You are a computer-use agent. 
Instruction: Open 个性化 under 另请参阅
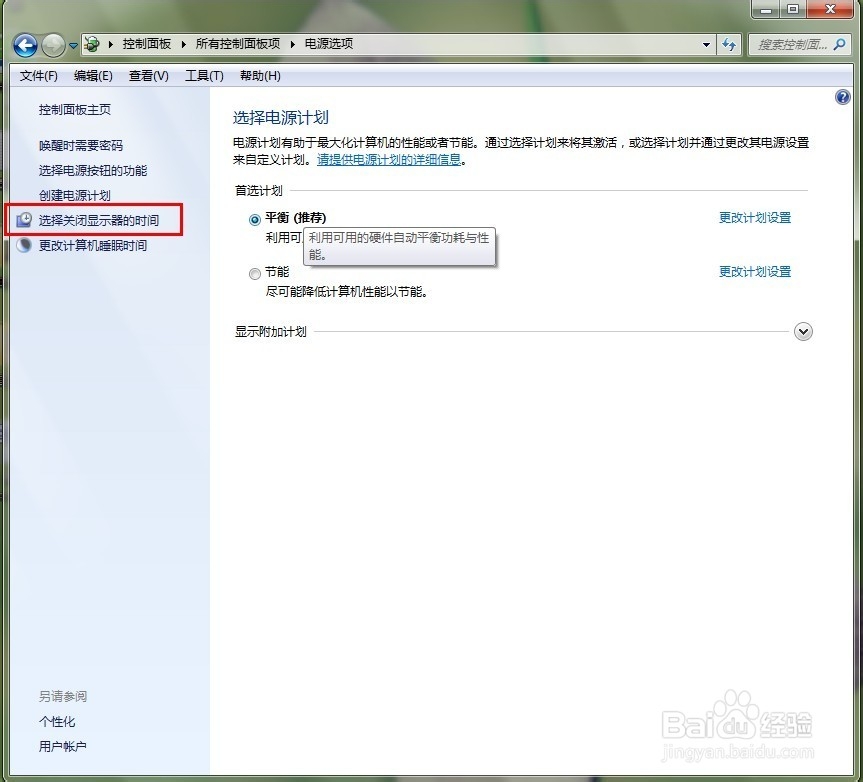(x=57, y=721)
